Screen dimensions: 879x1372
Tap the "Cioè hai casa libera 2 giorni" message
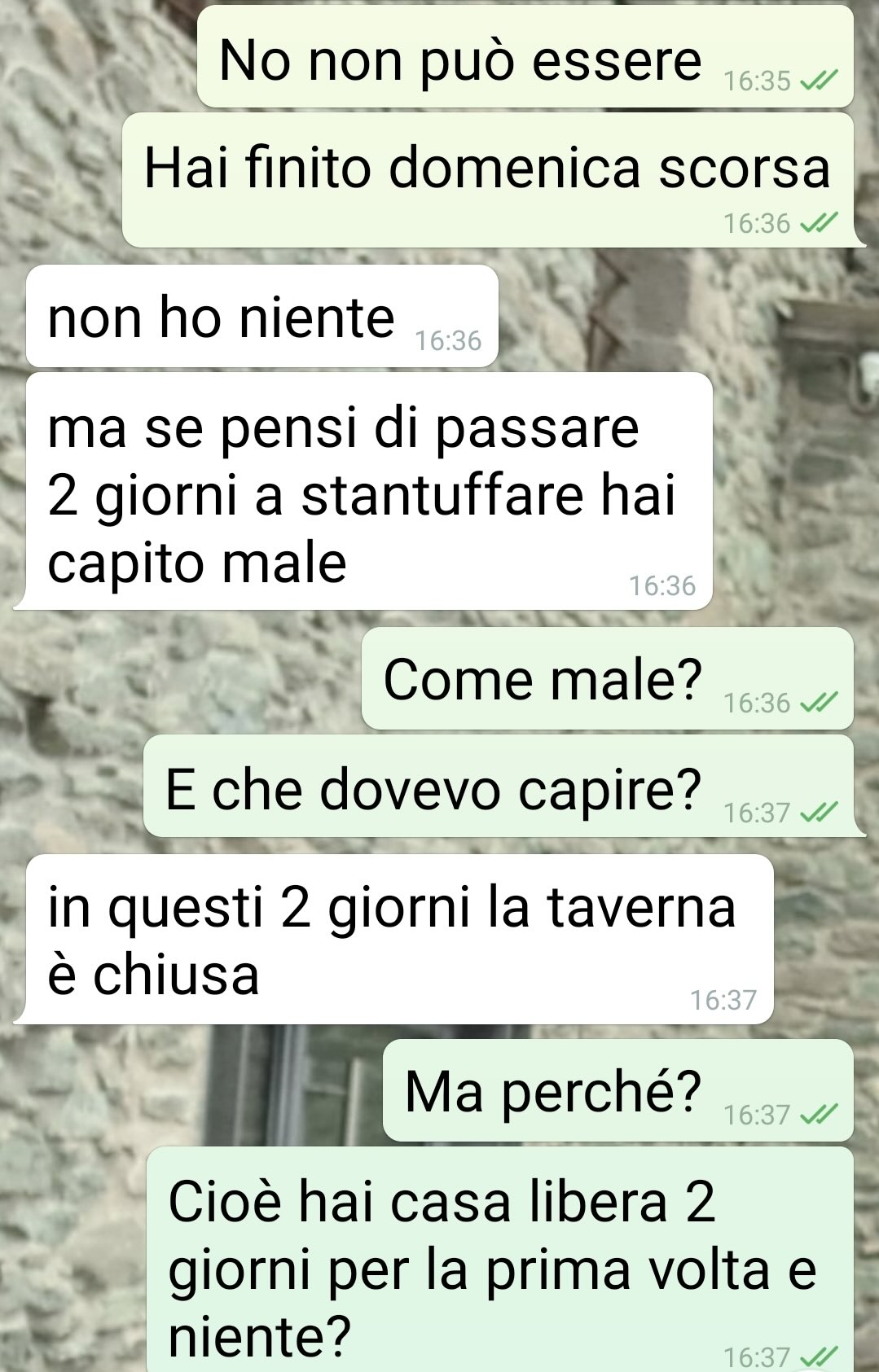(x=500, y=1260)
